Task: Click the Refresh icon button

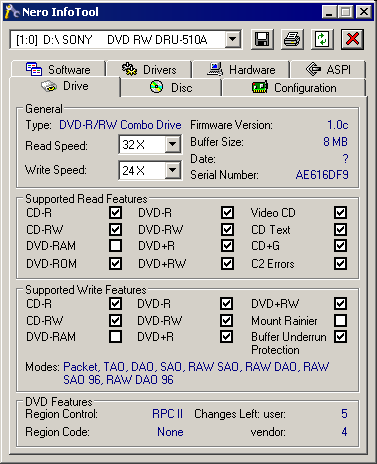Action: (322, 40)
